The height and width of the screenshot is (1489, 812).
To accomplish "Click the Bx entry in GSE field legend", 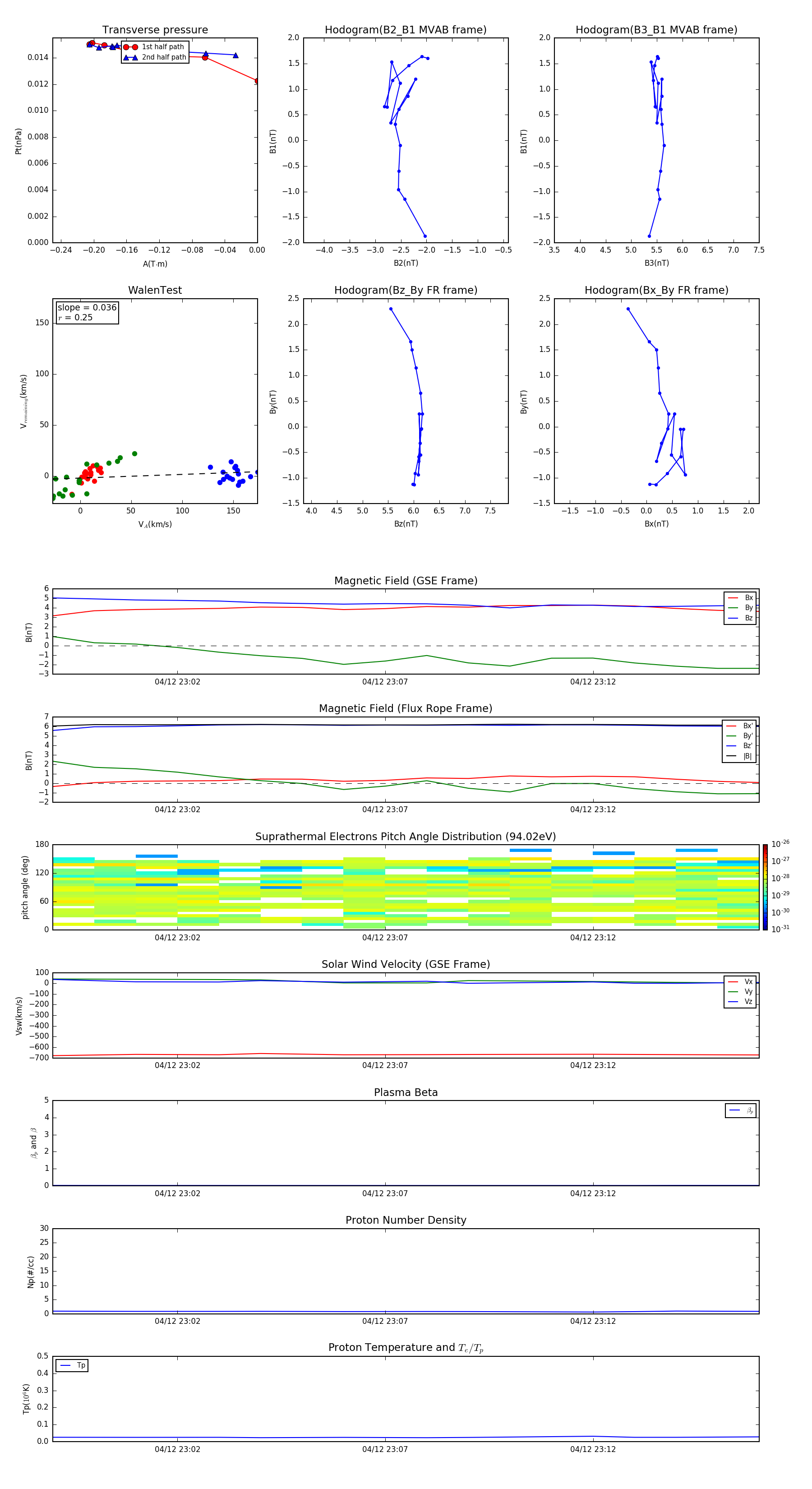I will click(740, 598).
